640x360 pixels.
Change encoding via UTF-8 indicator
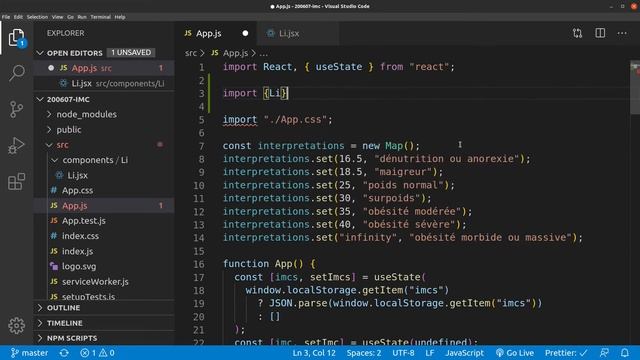(403, 353)
